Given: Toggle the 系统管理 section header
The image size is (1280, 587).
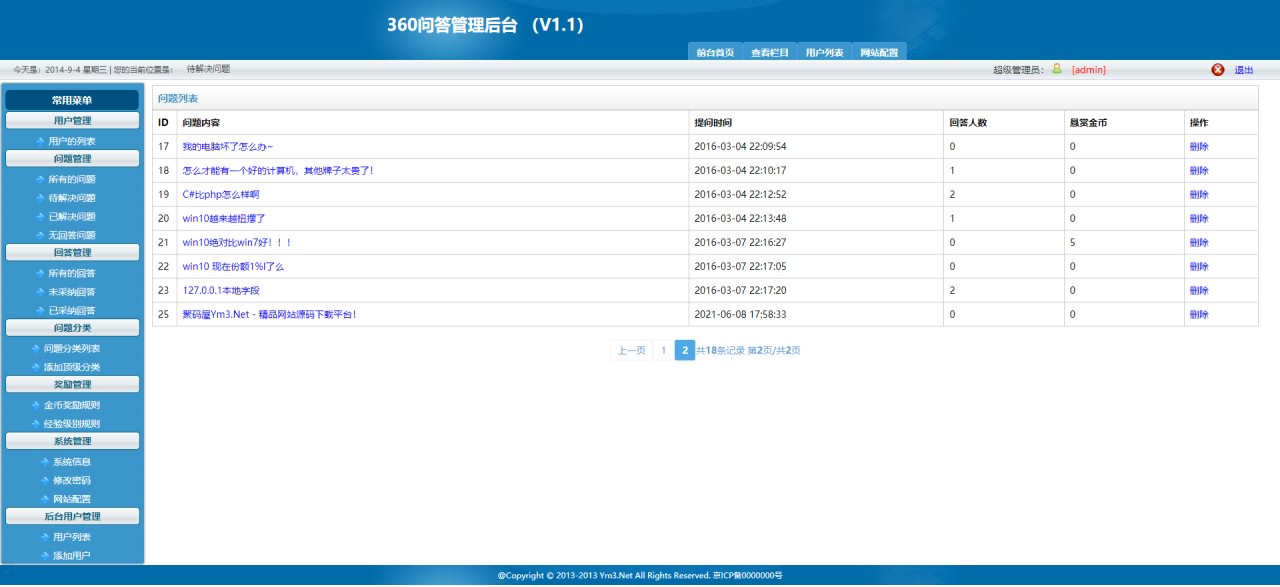Looking at the screenshot, I should coord(72,441).
